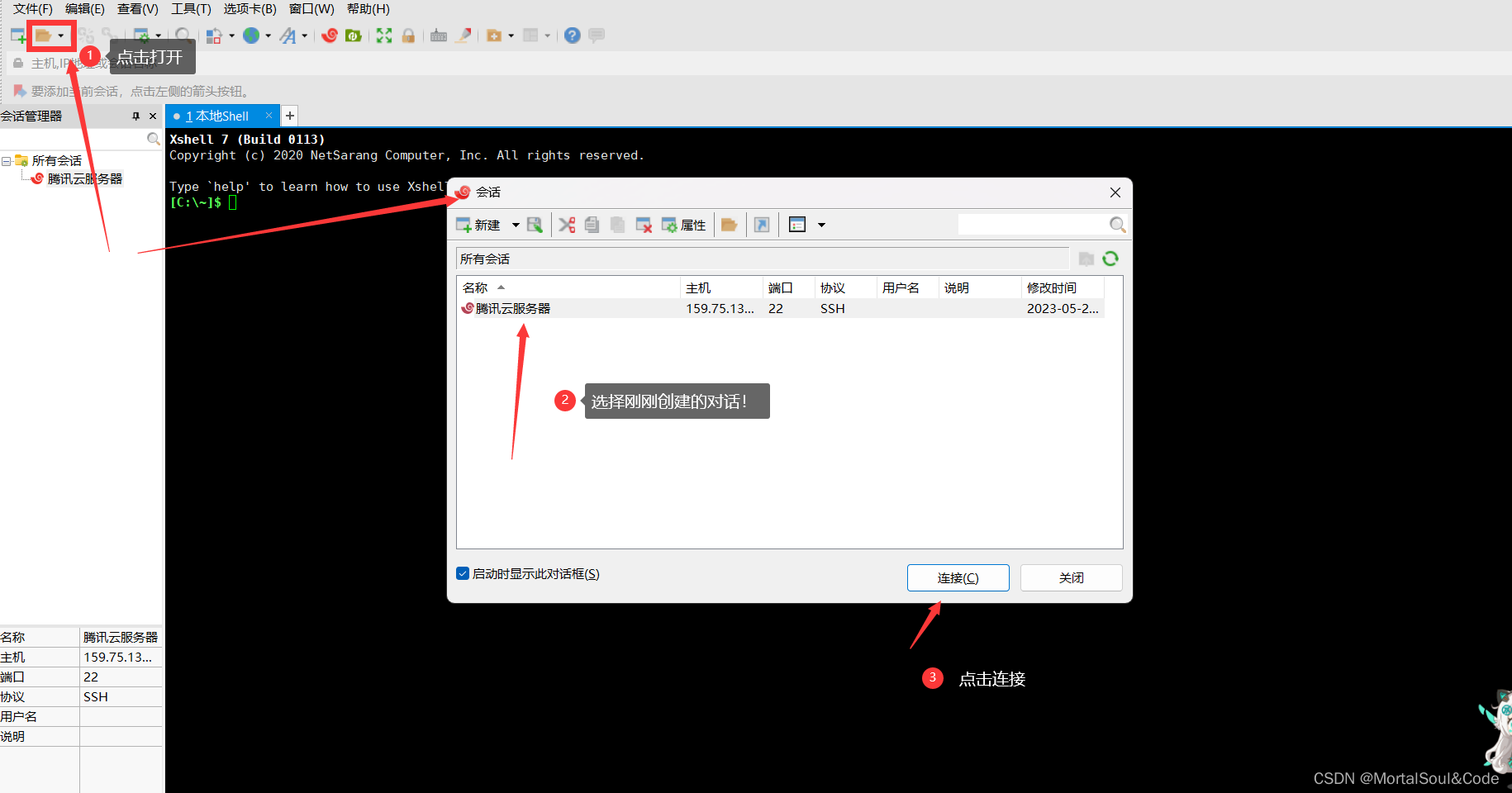Click the folder-plus icon in main toolbar
This screenshot has width=1512, height=793.
(494, 36)
